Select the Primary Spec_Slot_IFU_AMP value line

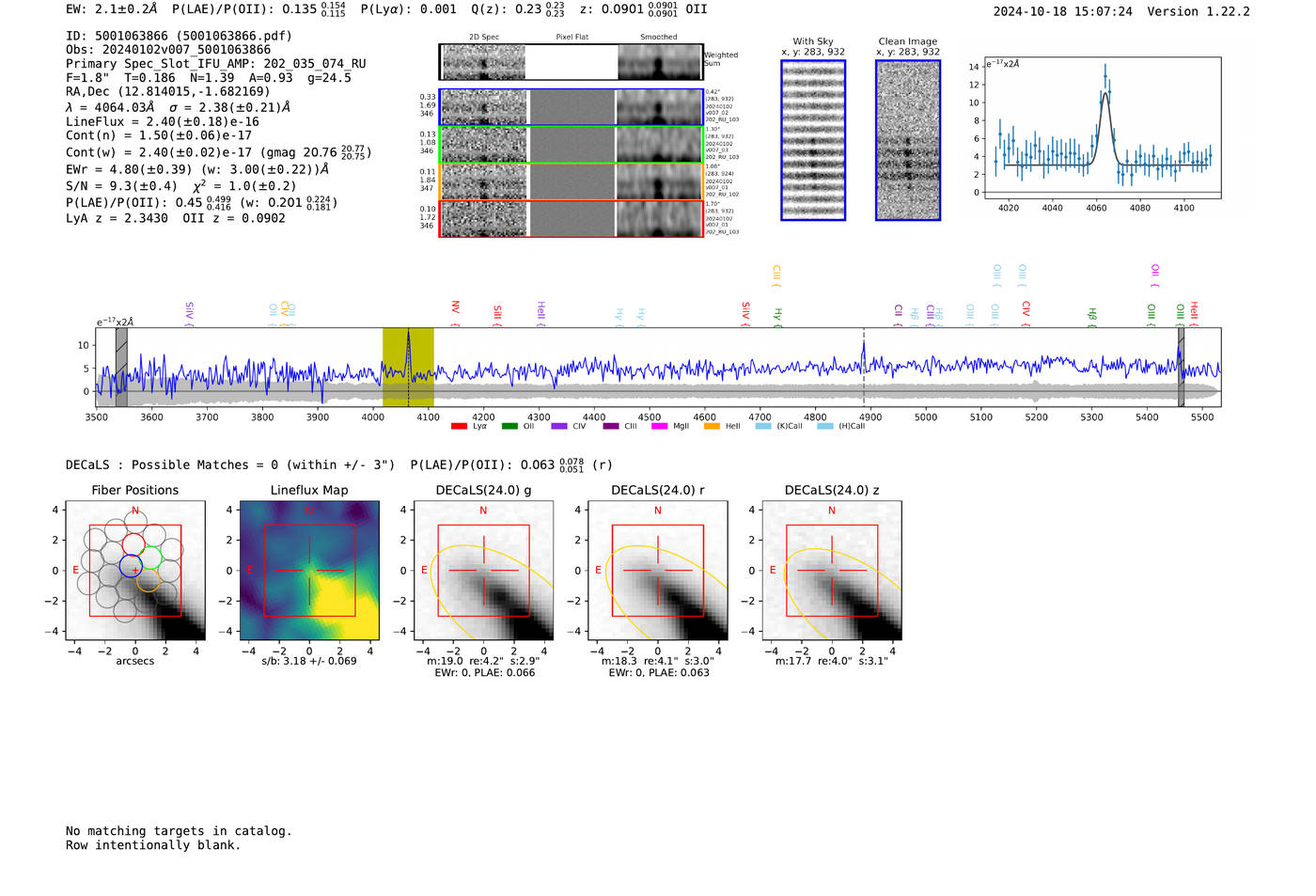(x=216, y=64)
